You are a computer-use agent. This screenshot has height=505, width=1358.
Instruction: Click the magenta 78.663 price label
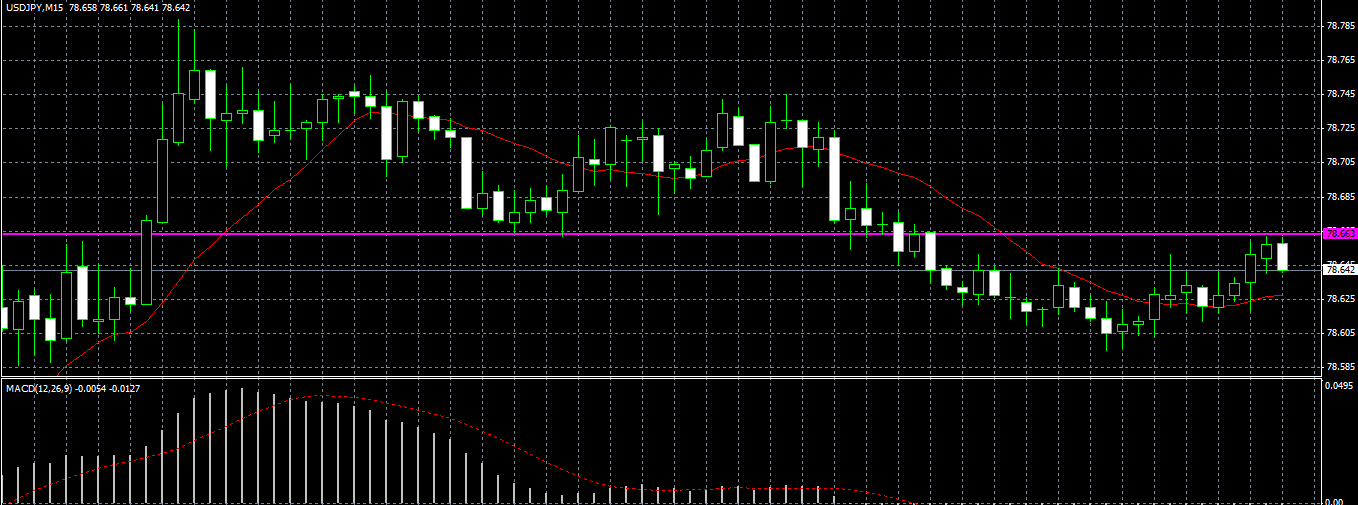[x=1340, y=233]
